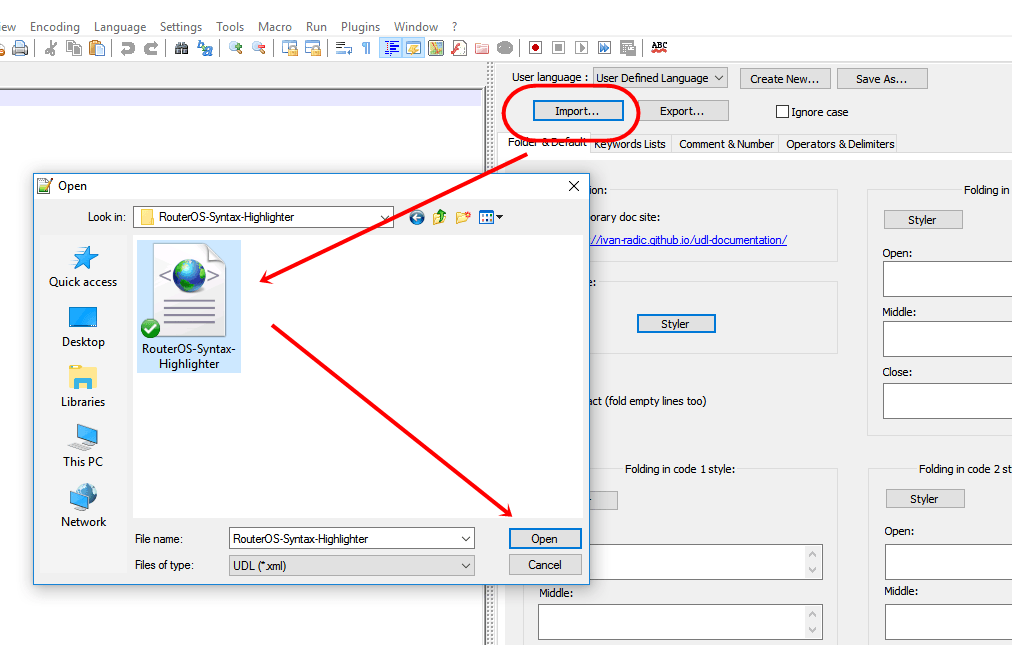
Task: Click the Create New... button
Action: click(x=784, y=79)
